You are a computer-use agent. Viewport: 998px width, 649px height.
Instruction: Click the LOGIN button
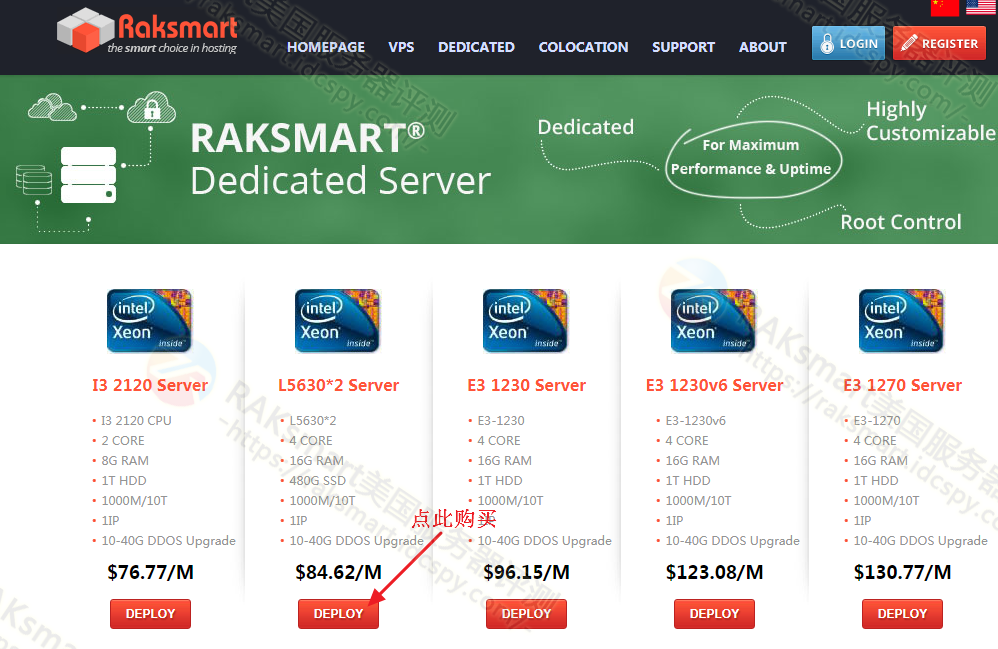pos(848,43)
